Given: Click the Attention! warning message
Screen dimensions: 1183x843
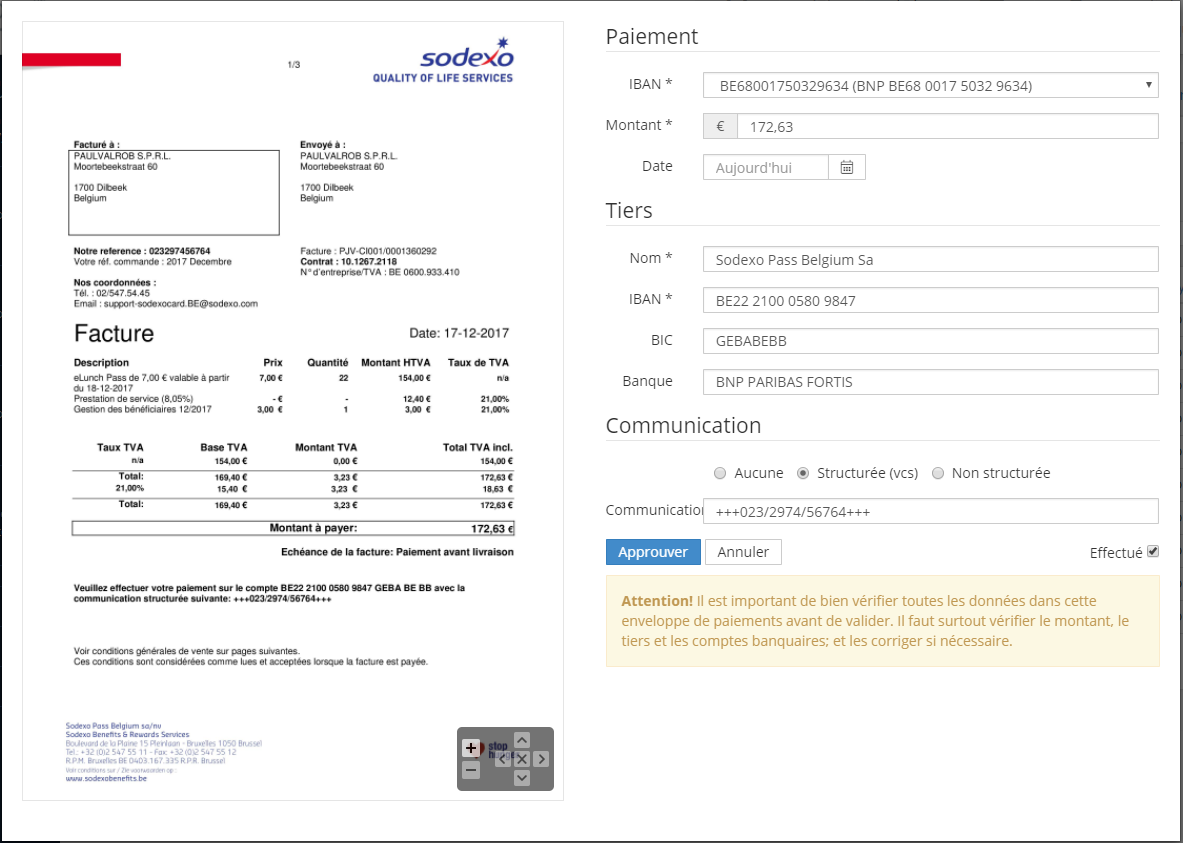Looking at the screenshot, I should (882, 621).
